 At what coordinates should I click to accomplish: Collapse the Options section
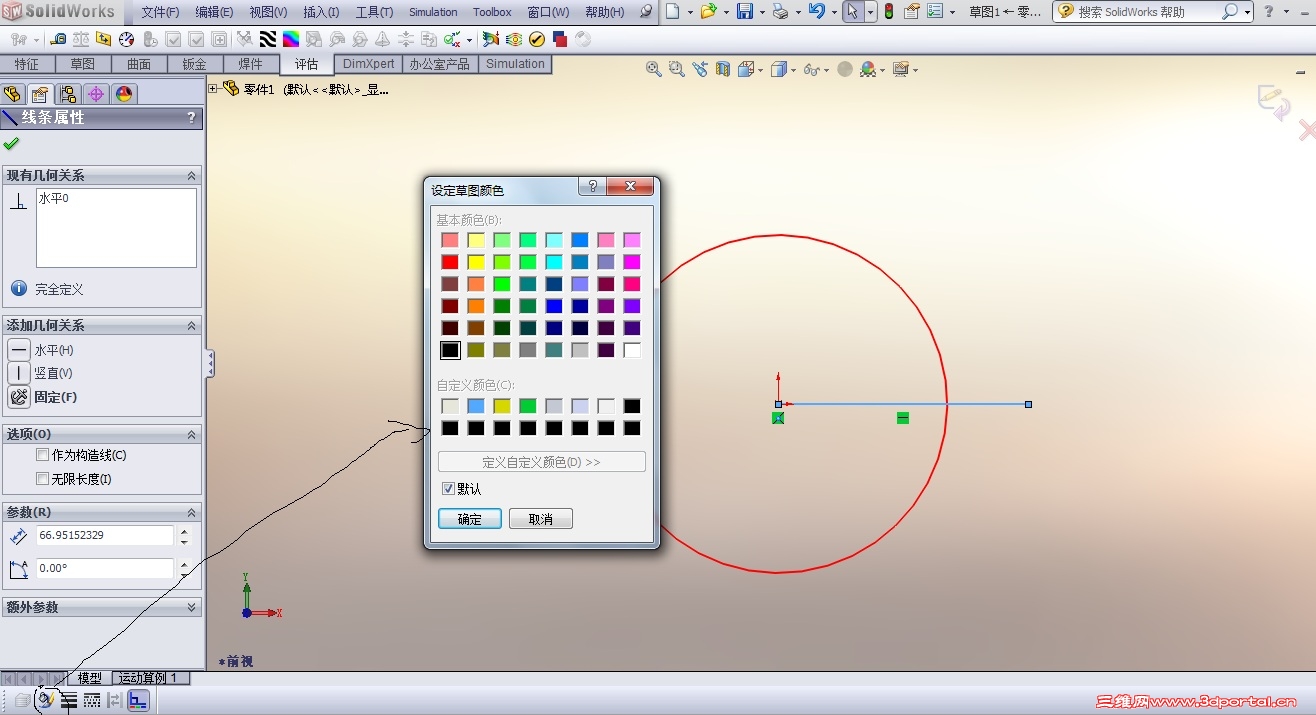pyautogui.click(x=191, y=435)
